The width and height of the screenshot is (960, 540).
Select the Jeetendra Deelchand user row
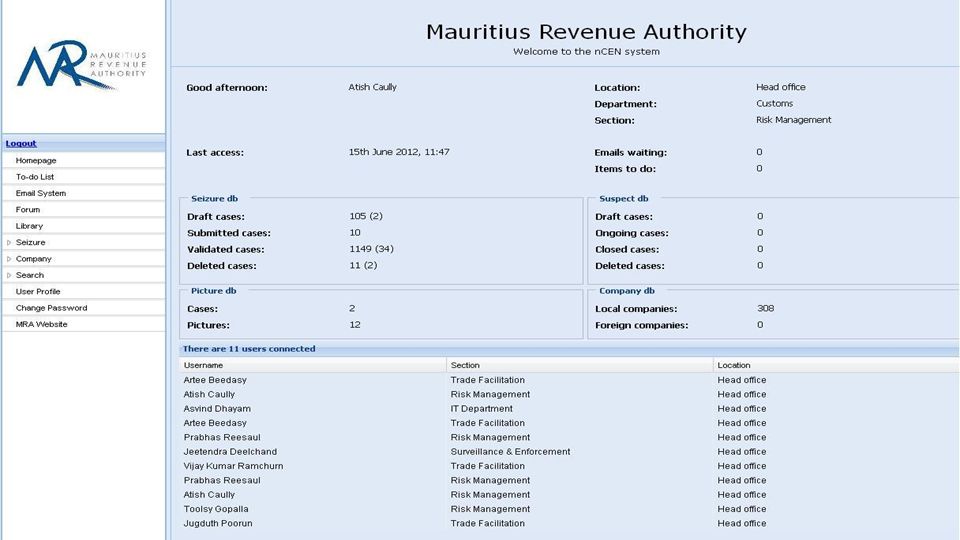click(x=569, y=452)
